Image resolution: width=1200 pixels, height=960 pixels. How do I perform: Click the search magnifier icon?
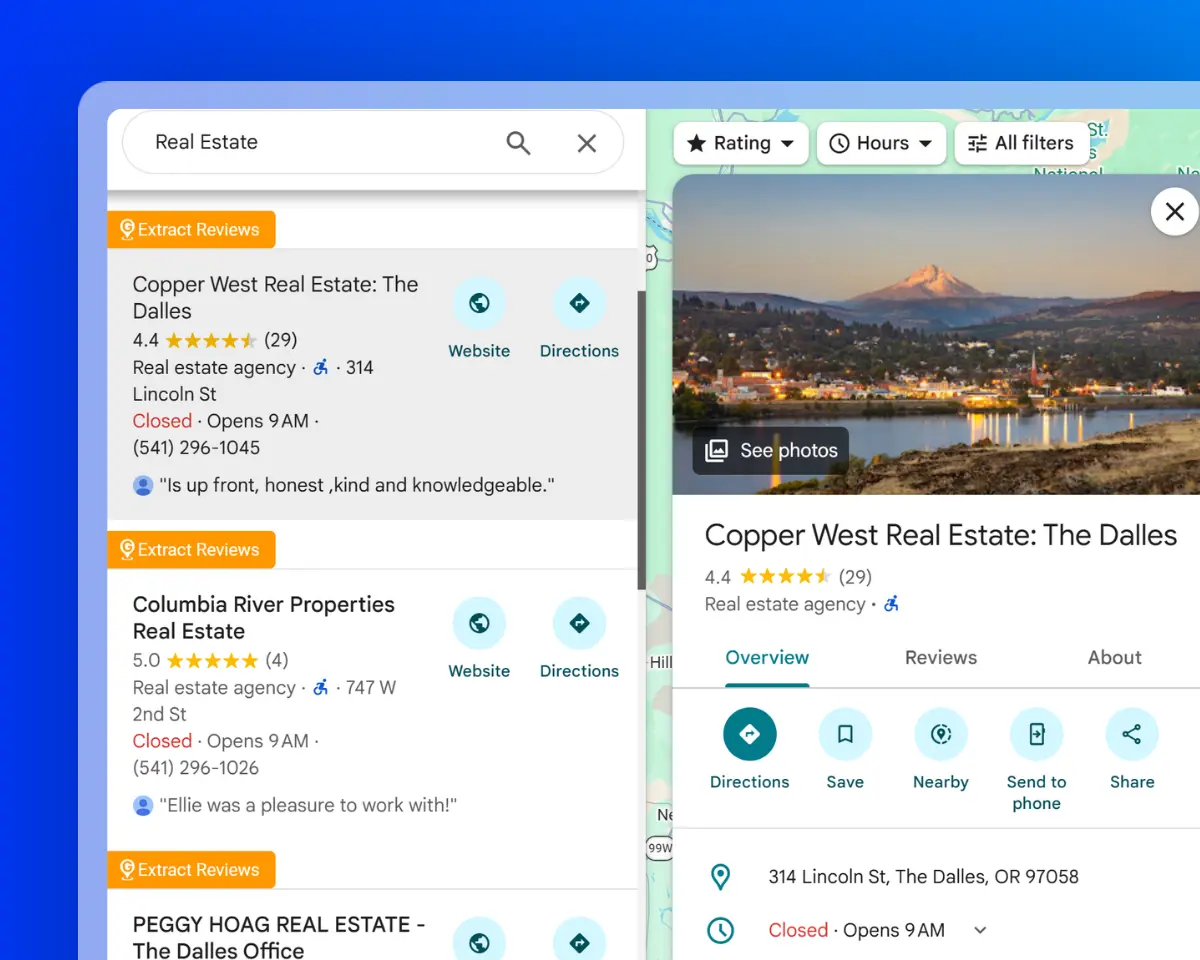click(518, 143)
